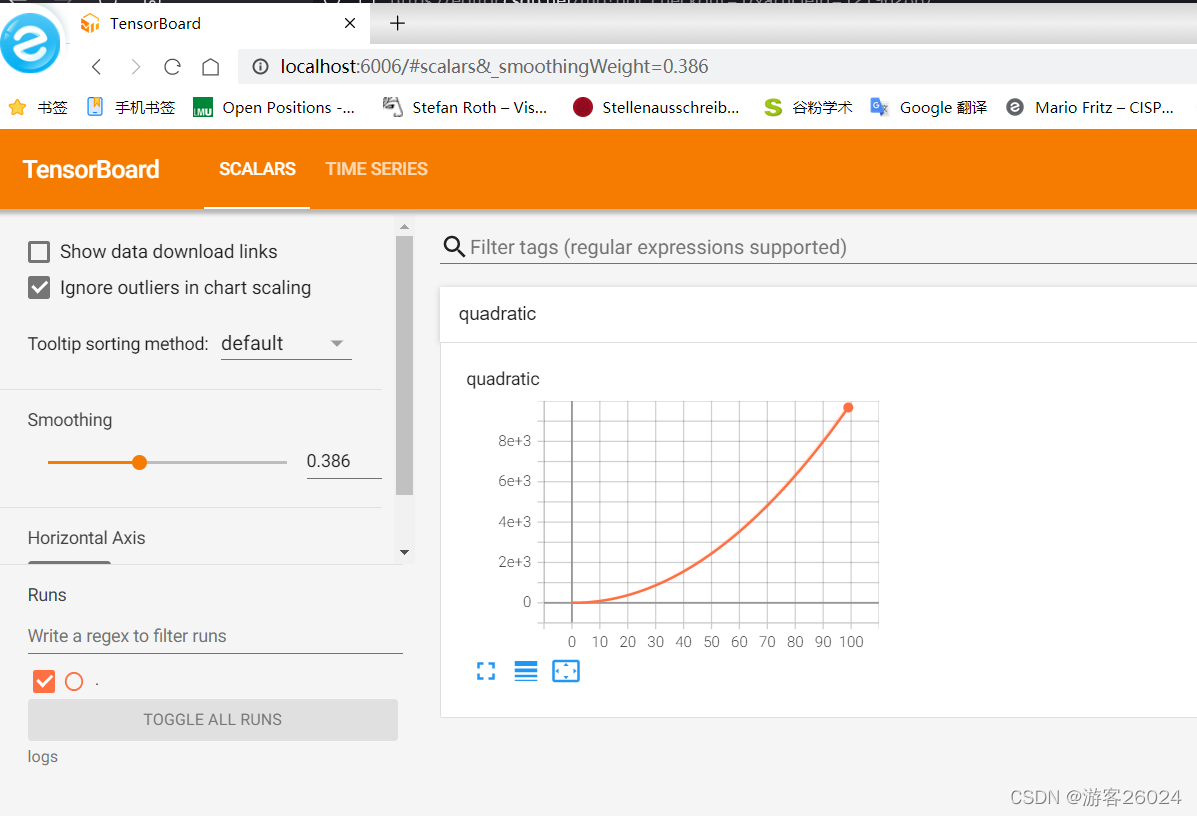The image size is (1197, 816).
Task: Uncheck the run visibility checkbox
Action: (44, 681)
